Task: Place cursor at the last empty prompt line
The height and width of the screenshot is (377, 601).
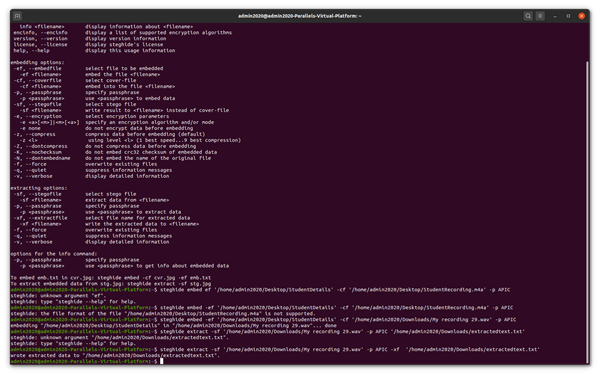Action: tap(161, 361)
